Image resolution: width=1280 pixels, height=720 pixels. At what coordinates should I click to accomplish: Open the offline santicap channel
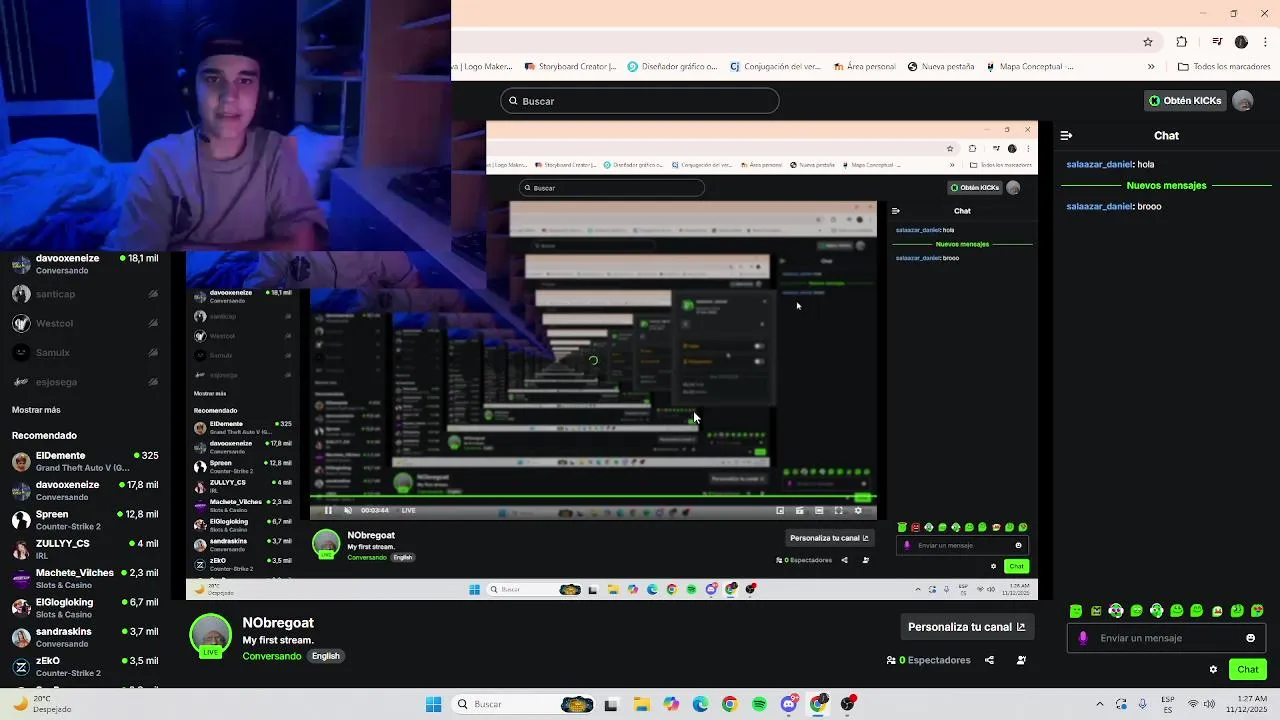(85, 294)
